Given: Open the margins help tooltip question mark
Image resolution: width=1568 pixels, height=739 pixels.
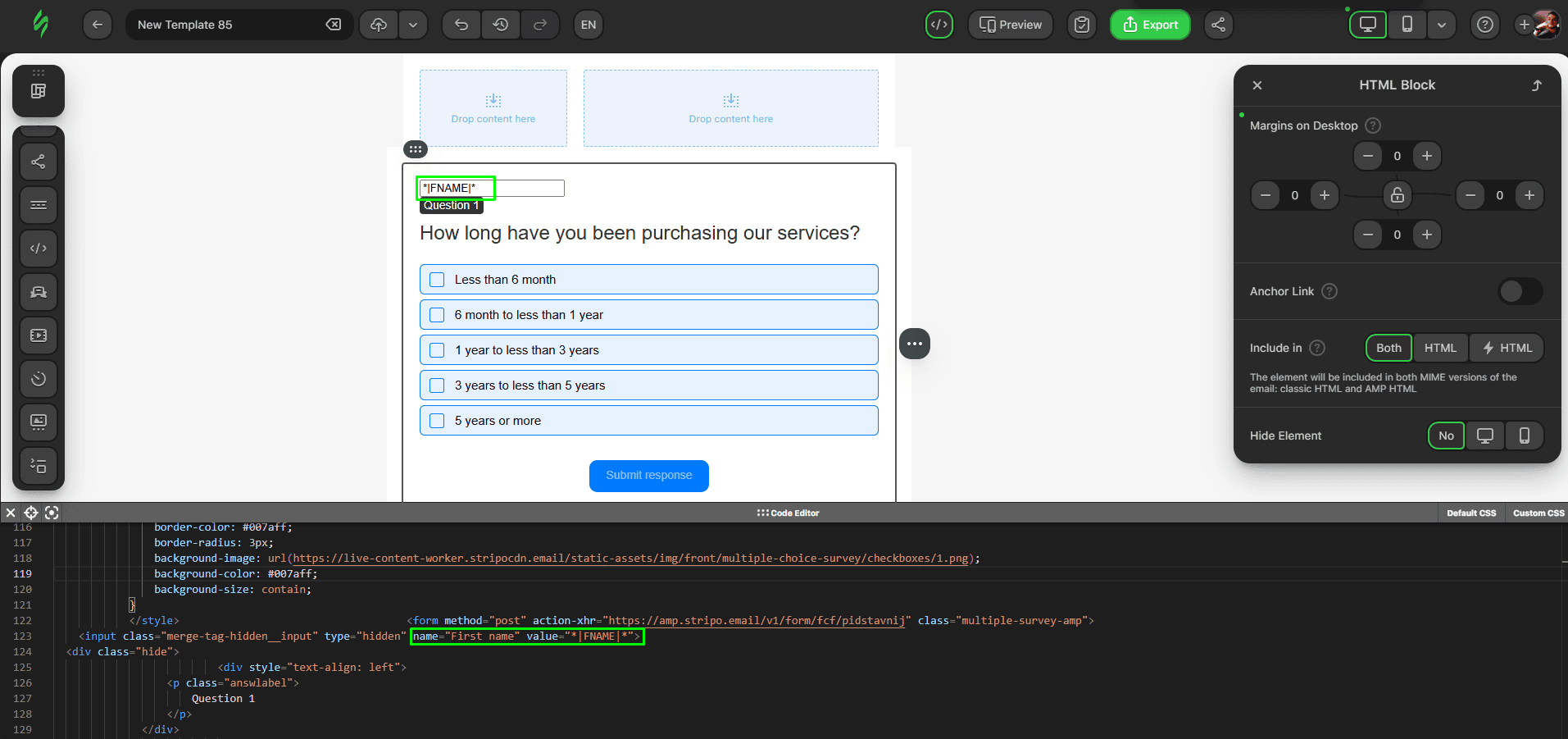Looking at the screenshot, I should [x=1374, y=125].
